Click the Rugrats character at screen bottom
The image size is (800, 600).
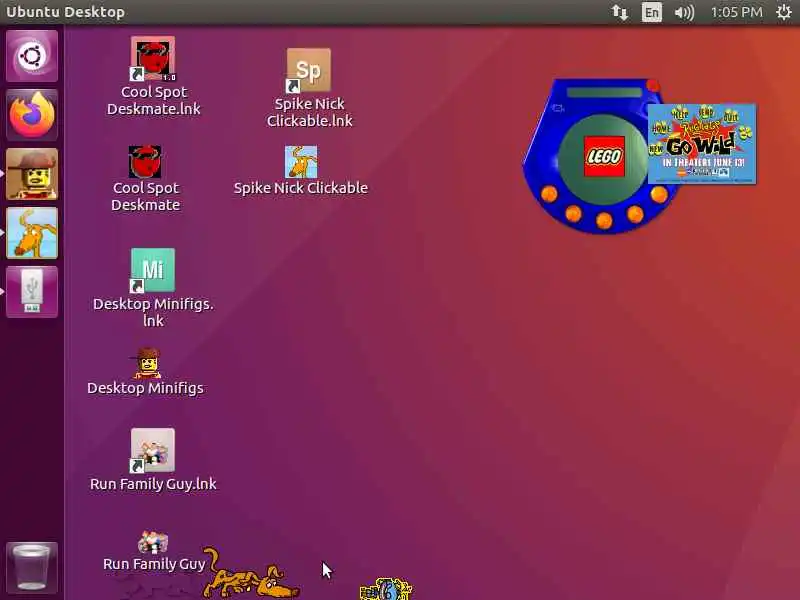[386, 589]
